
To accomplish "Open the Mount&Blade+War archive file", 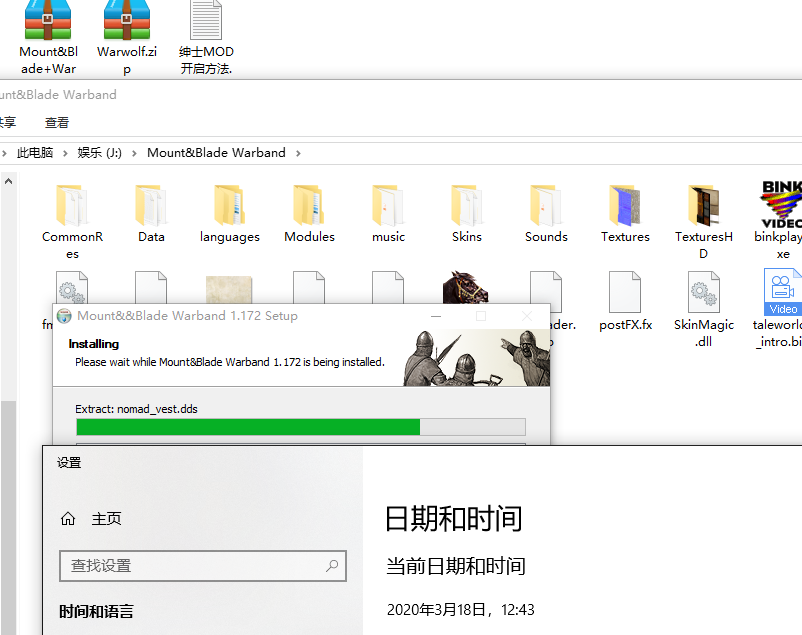I will [x=48, y=37].
